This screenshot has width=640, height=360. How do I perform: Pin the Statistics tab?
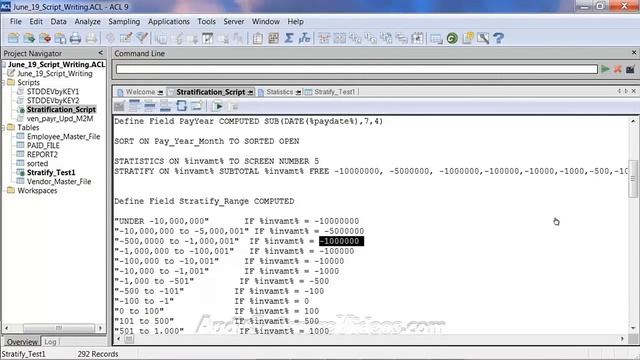[x=298, y=92]
